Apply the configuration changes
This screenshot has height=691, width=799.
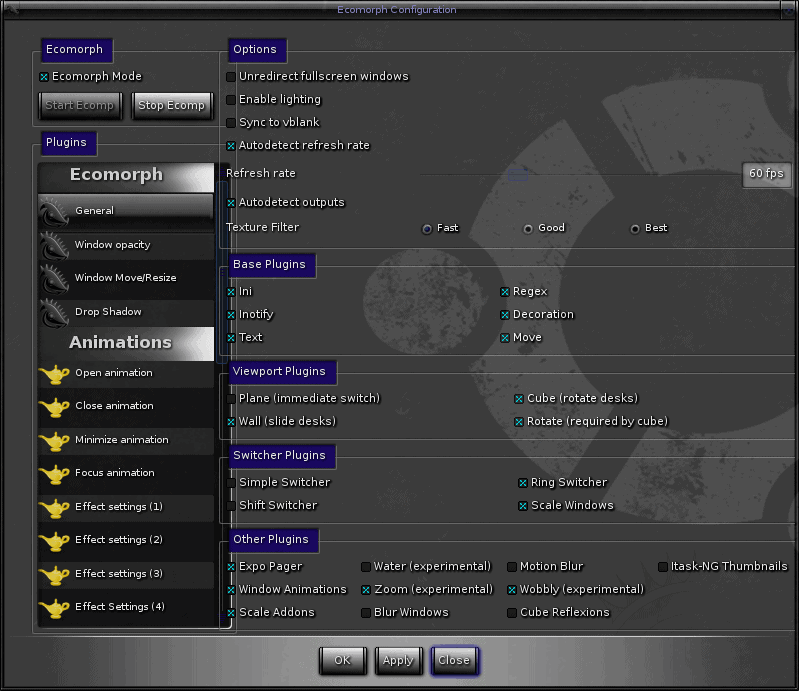(x=398, y=660)
